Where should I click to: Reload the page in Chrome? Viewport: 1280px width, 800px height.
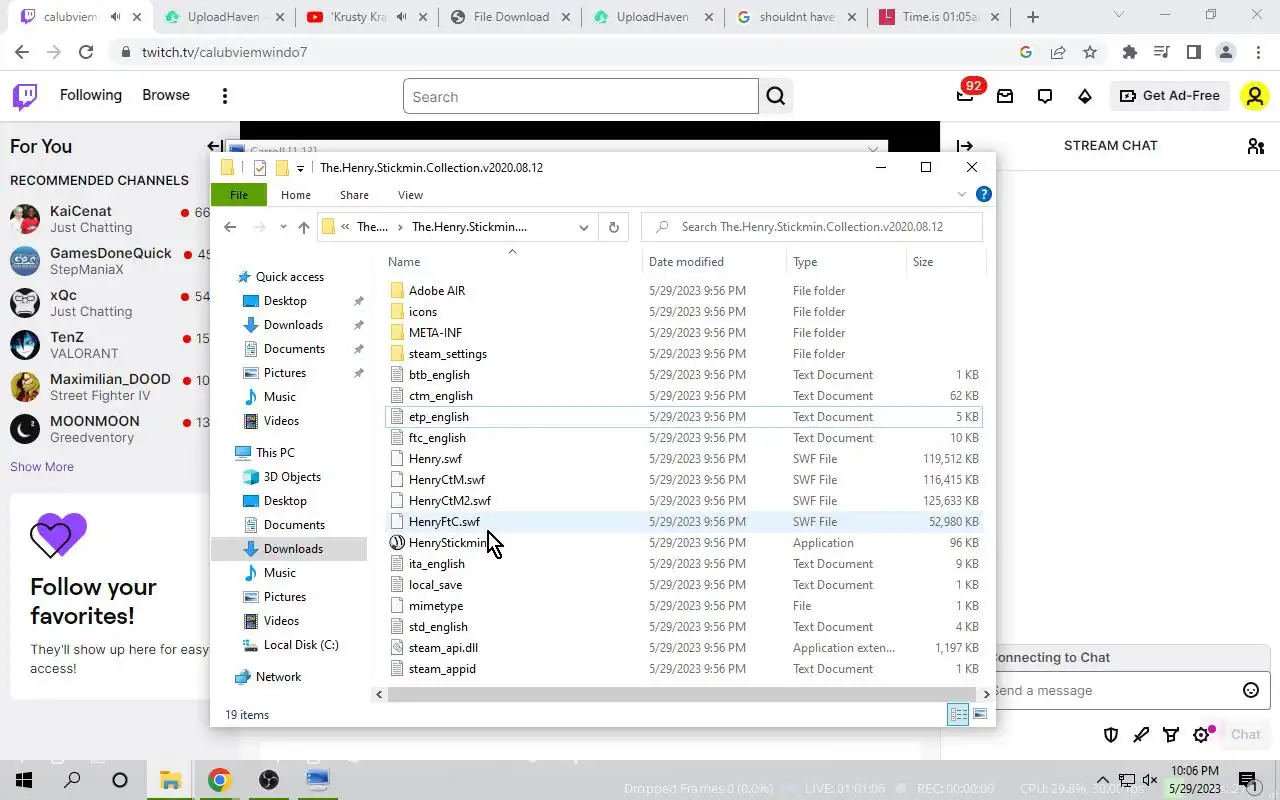tap(86, 52)
